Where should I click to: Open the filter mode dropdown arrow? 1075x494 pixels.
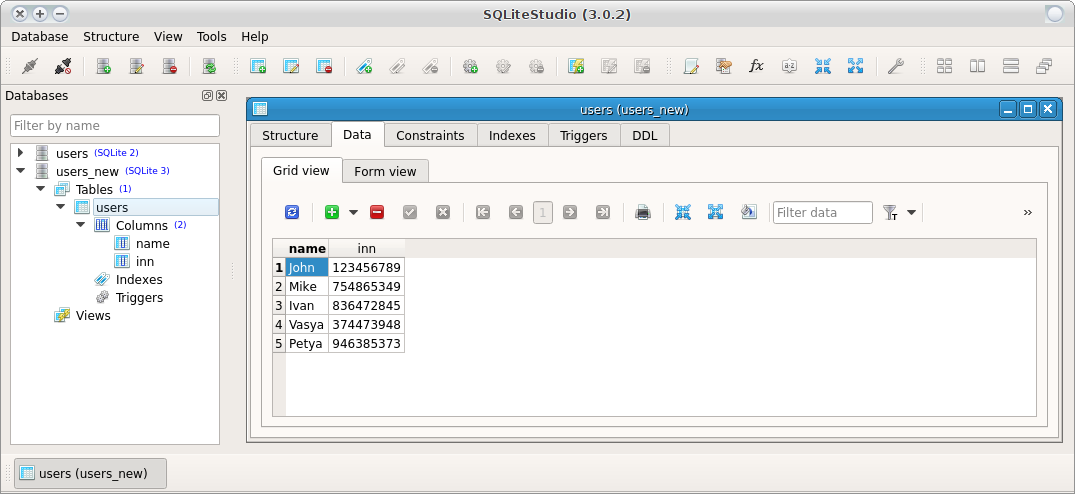[911, 212]
